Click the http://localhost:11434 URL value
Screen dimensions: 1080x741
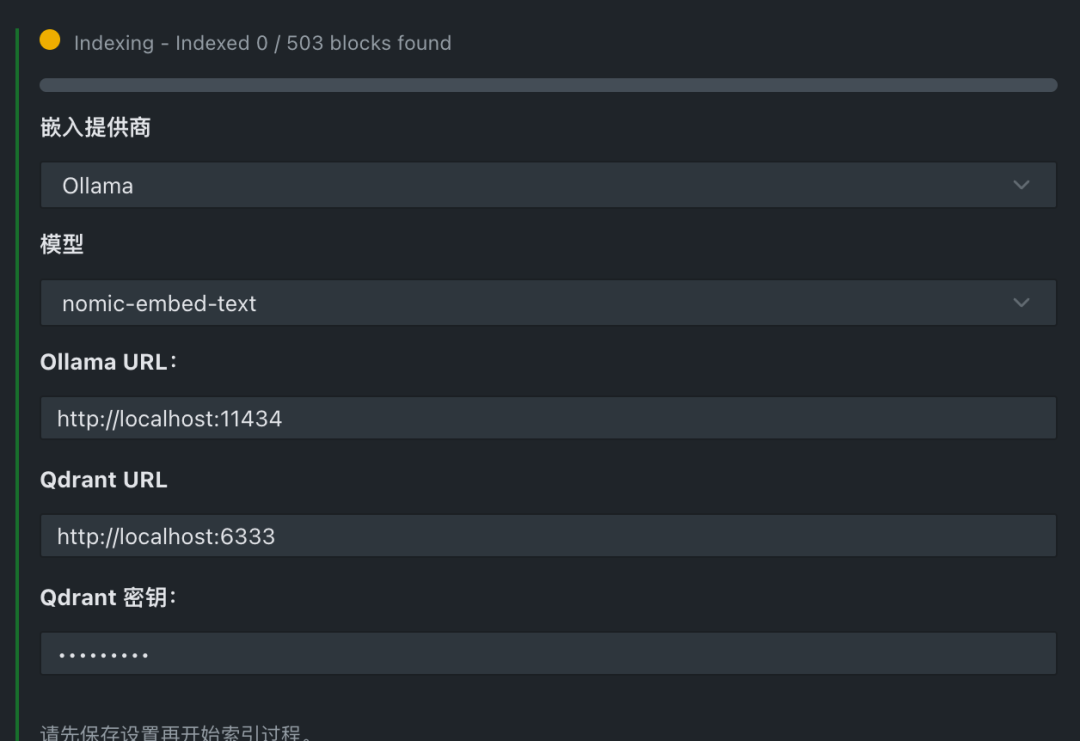coord(169,417)
